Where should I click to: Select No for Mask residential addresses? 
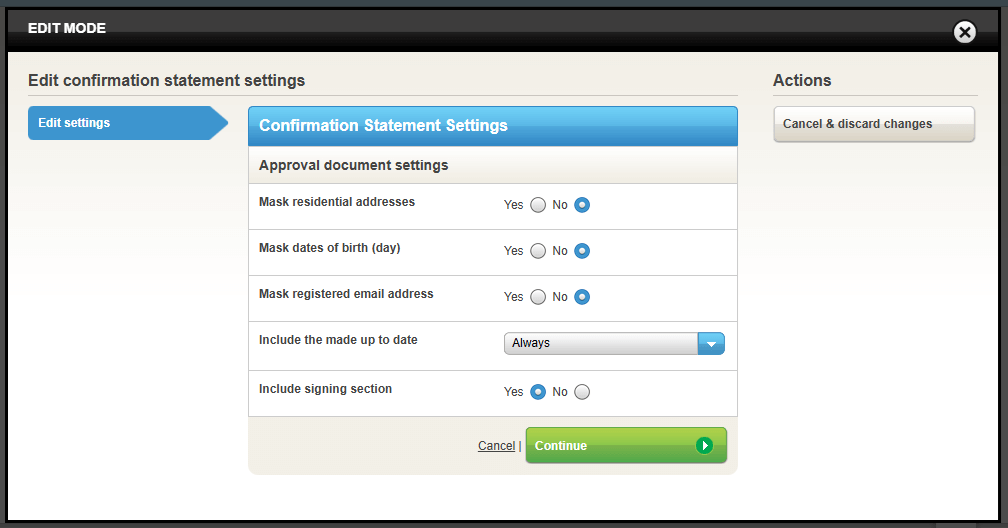[582, 205]
